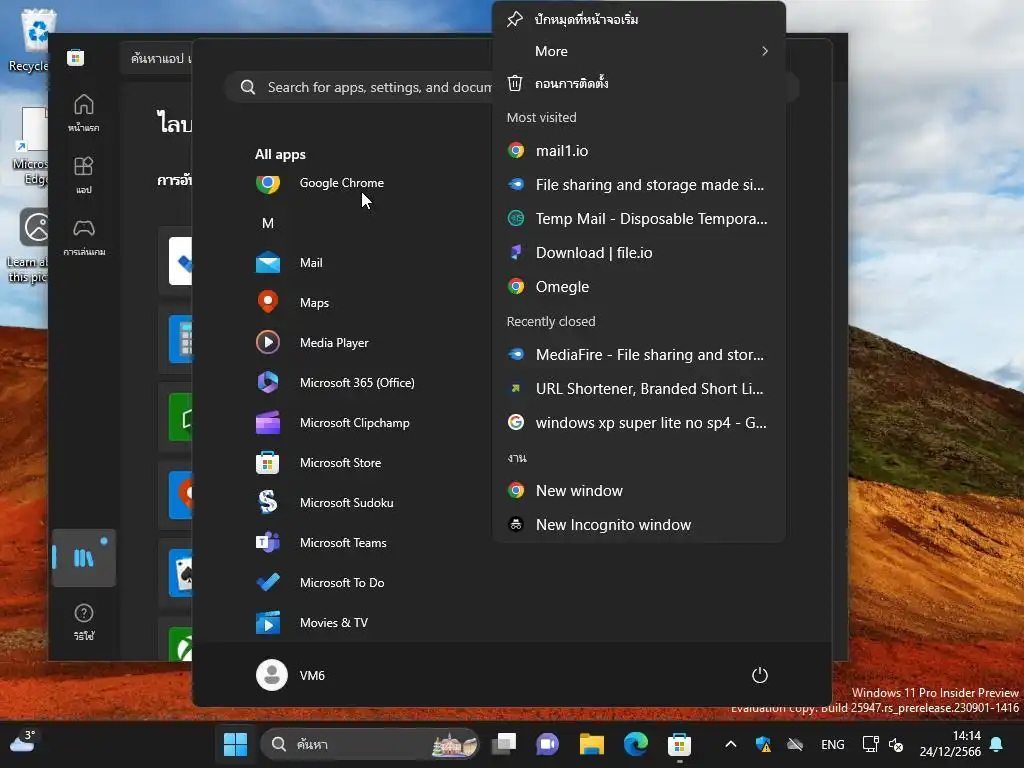Reopen URL Shortener recently closed page
The width and height of the screenshot is (1024, 768).
tap(639, 389)
